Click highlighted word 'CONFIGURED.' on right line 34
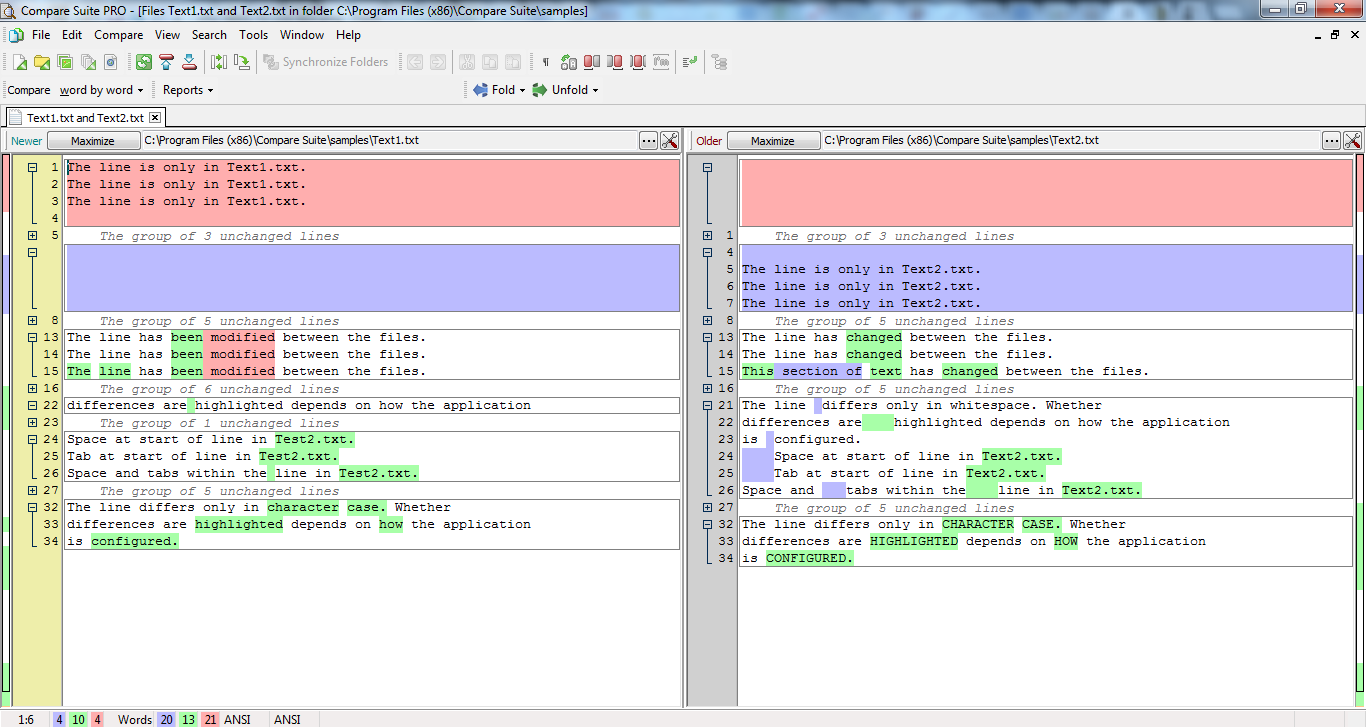 pyautogui.click(x=810, y=559)
